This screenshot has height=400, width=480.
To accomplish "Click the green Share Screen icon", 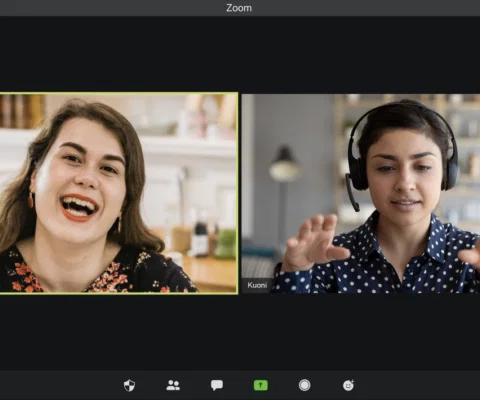I will pos(261,385).
